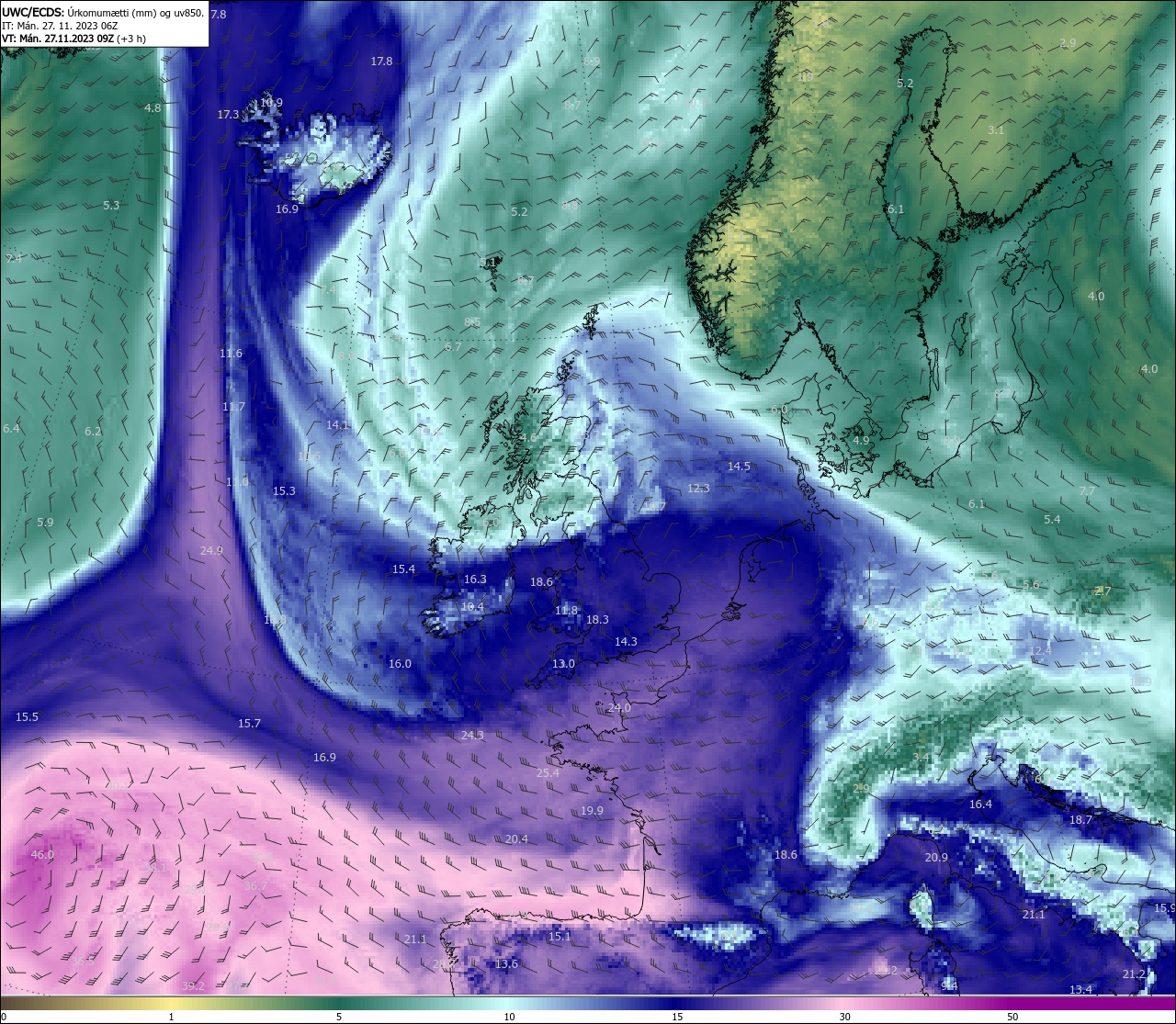Click the 15.5 value on the map
Screen dimensions: 1176x1024
pyautogui.click(x=27, y=717)
